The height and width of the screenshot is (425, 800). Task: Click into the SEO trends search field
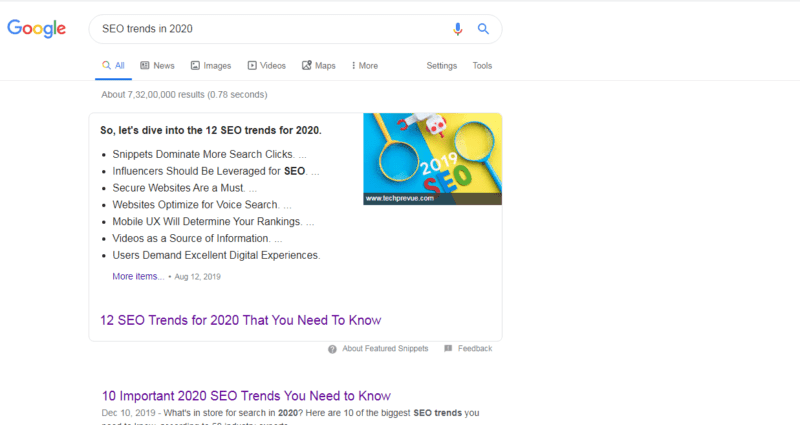coord(270,29)
